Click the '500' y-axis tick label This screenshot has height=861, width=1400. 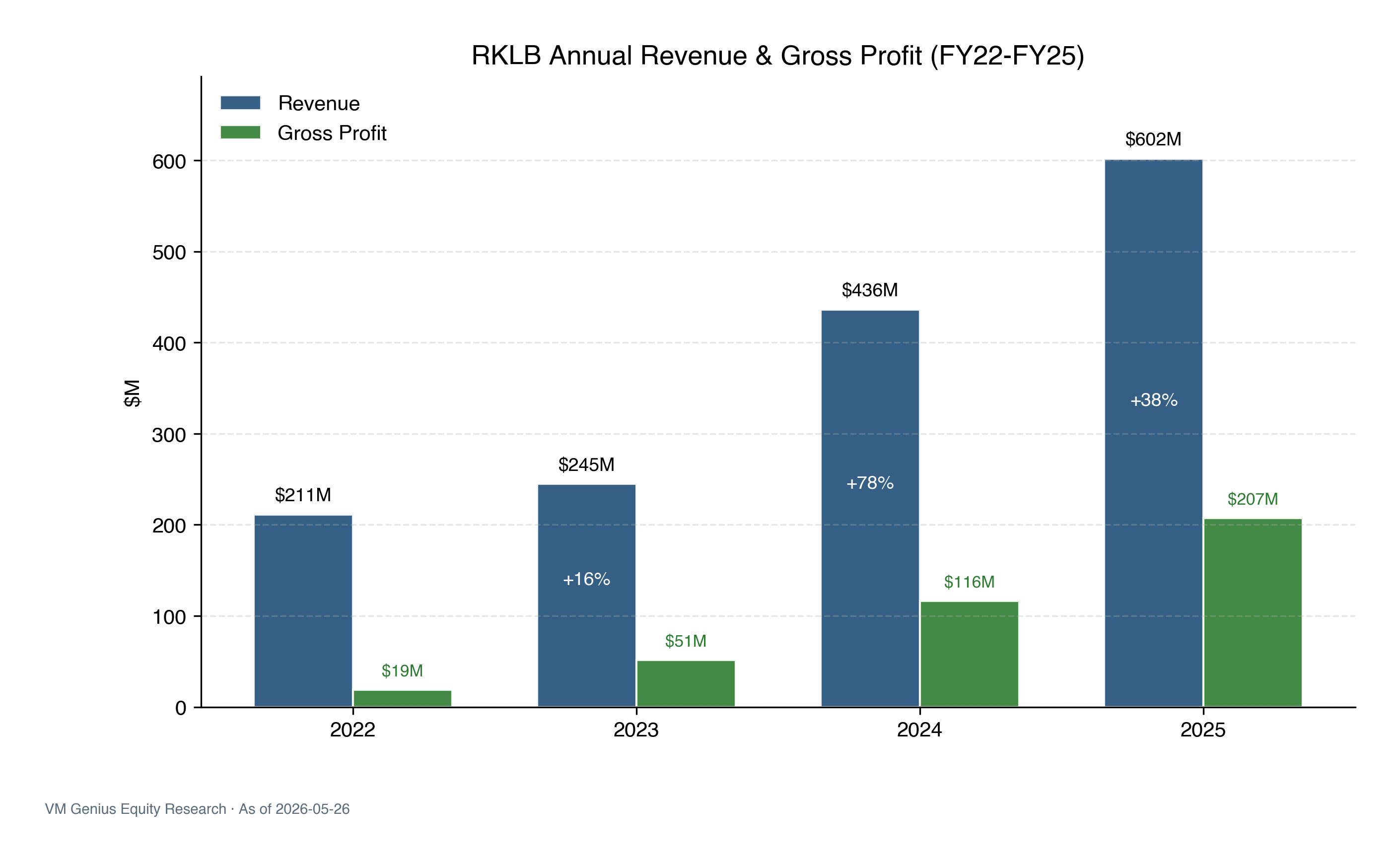coord(169,252)
